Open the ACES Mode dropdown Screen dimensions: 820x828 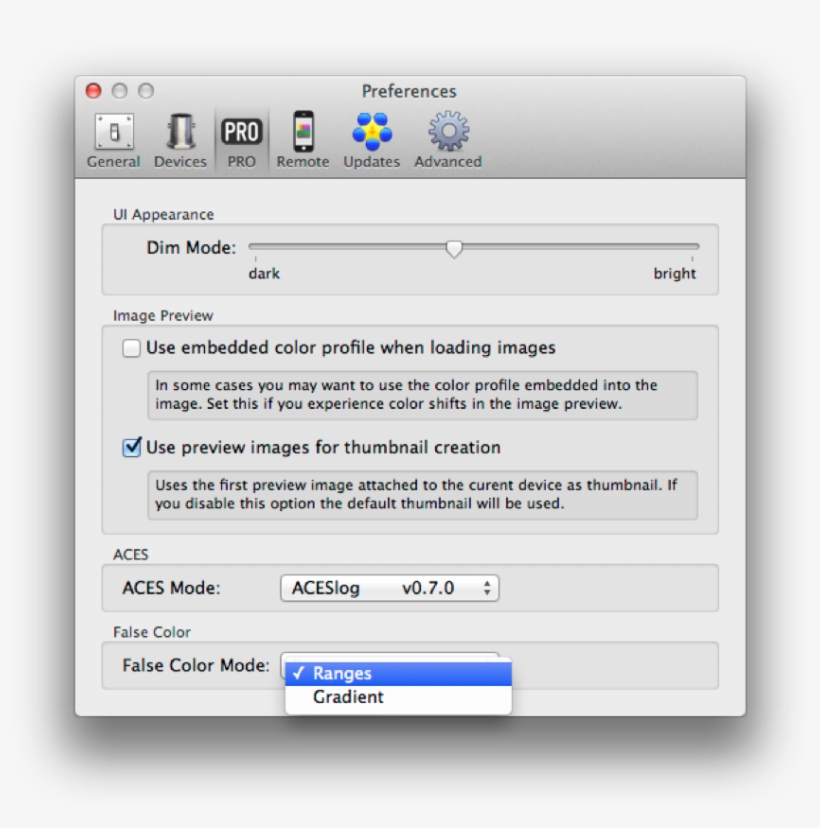(389, 589)
